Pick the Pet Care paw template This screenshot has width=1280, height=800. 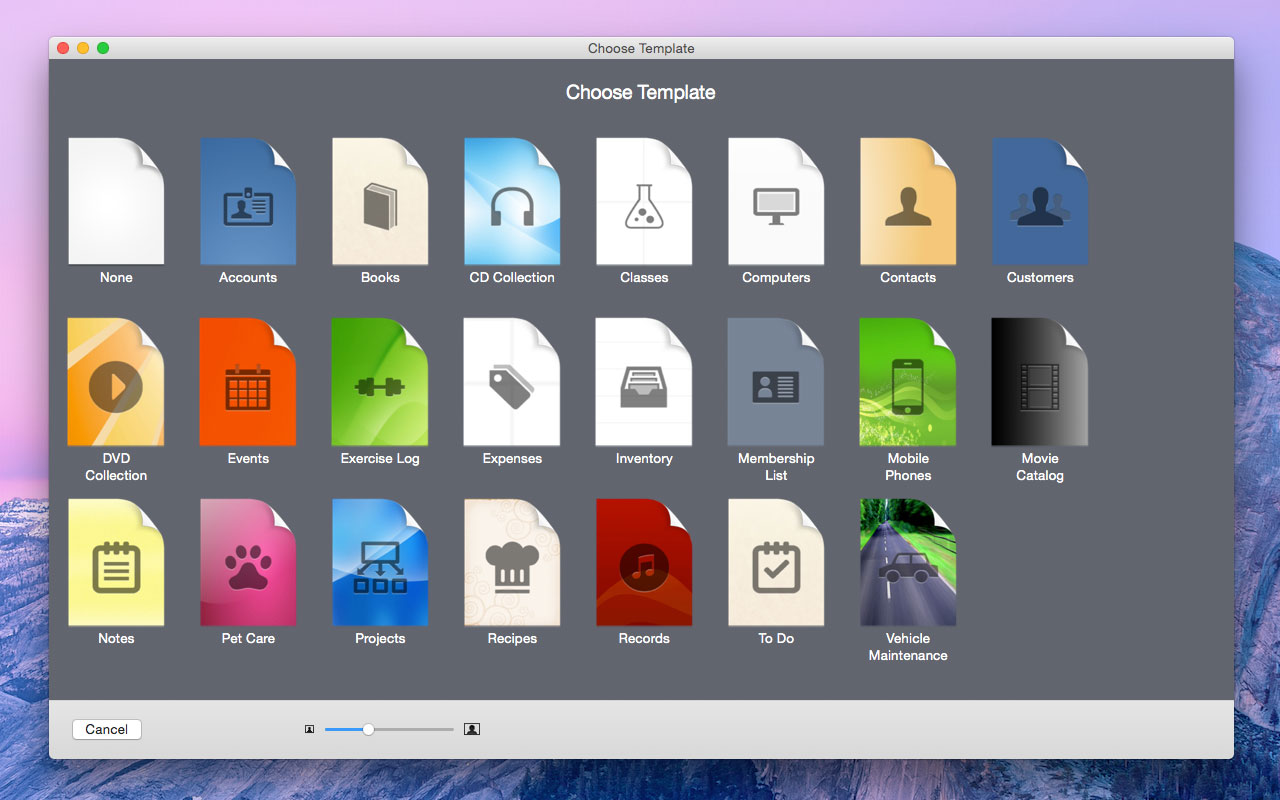click(x=248, y=562)
